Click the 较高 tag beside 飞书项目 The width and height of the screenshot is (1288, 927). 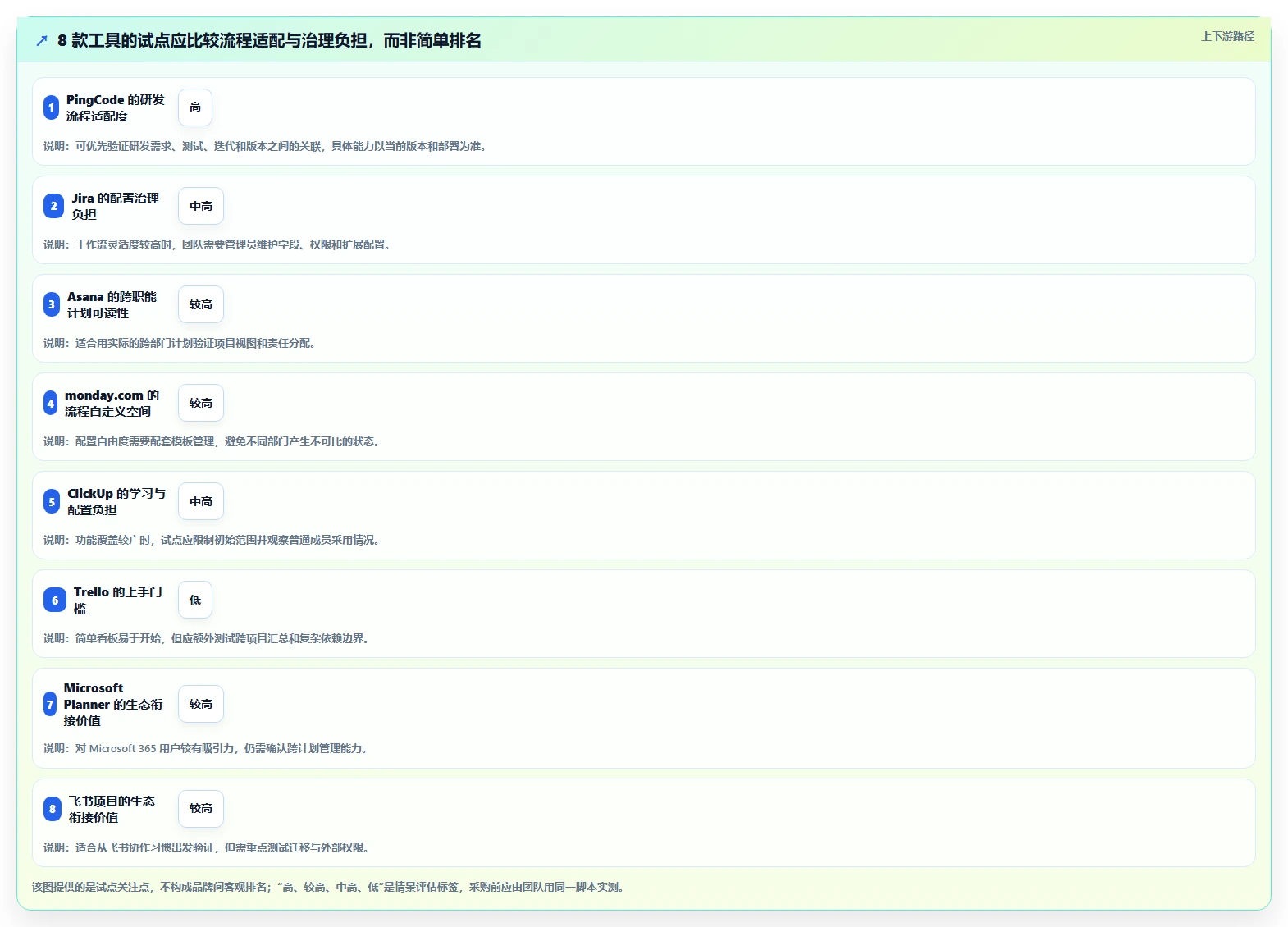point(201,808)
